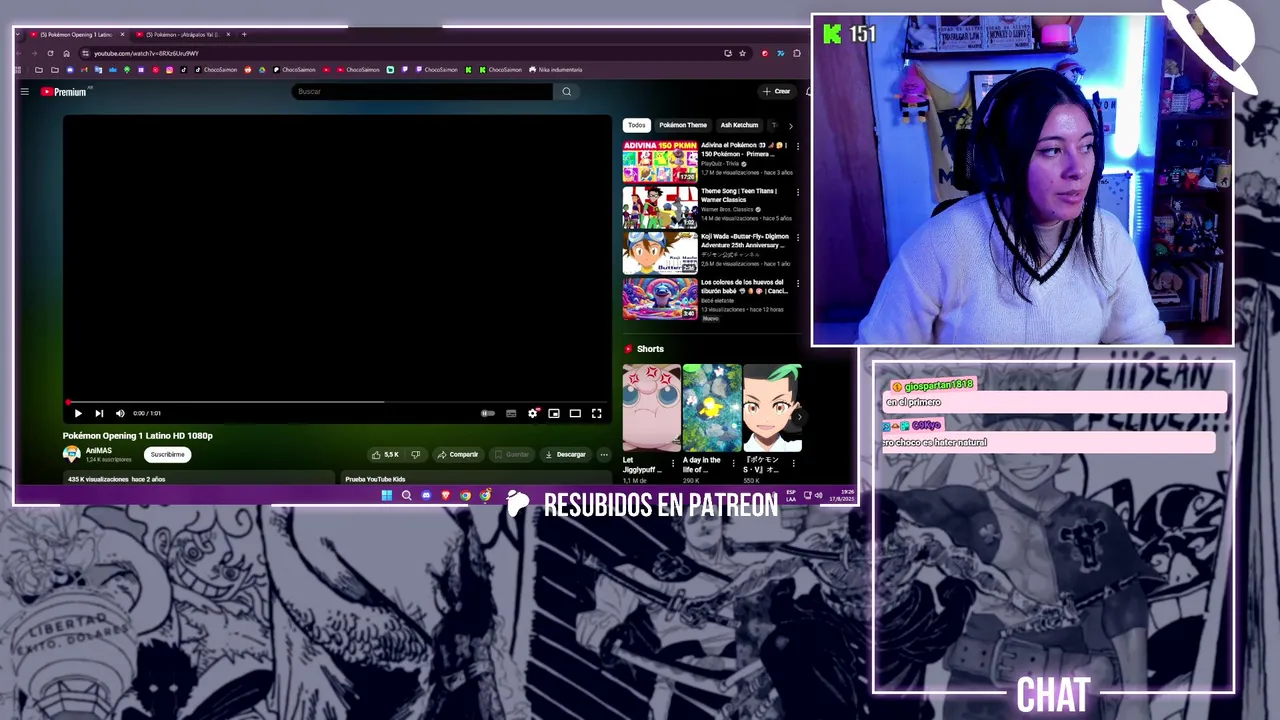Enable theater mode in player

point(575,413)
